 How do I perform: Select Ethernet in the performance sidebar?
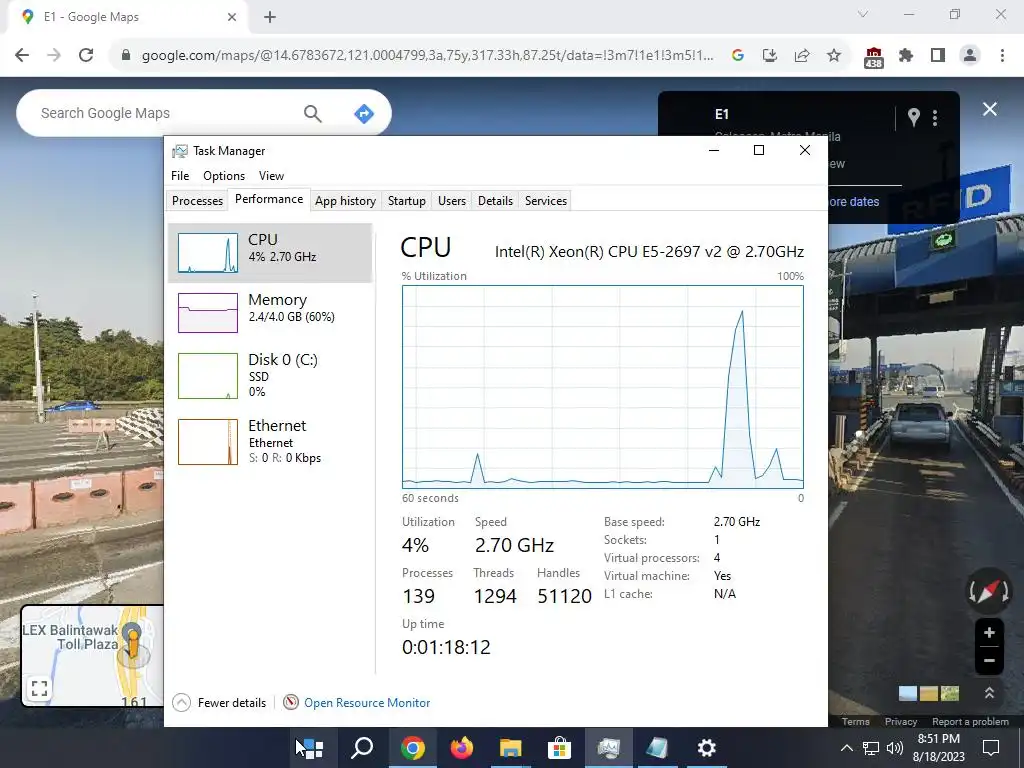tap(270, 441)
